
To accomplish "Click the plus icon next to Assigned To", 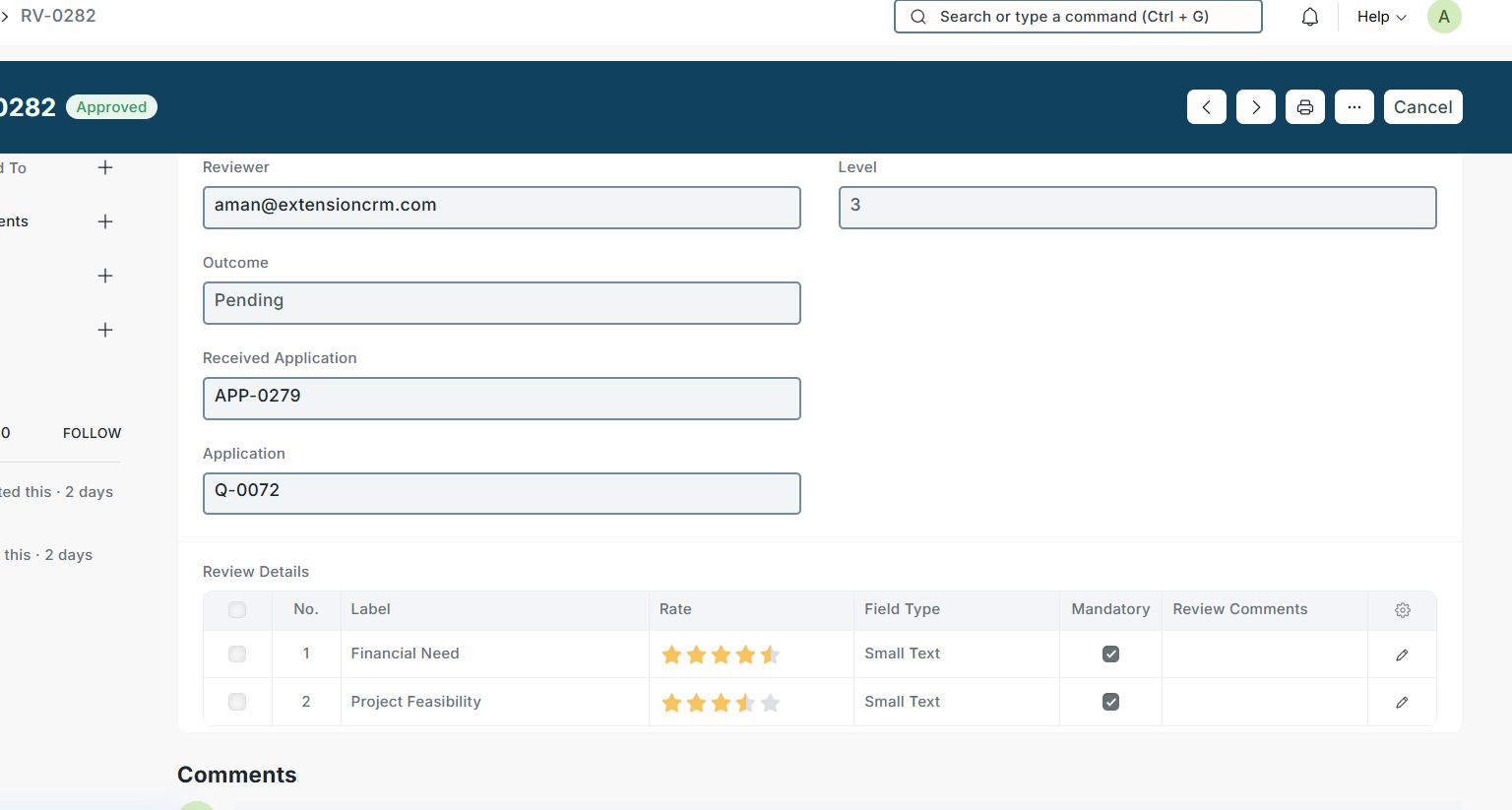I will pos(105,168).
